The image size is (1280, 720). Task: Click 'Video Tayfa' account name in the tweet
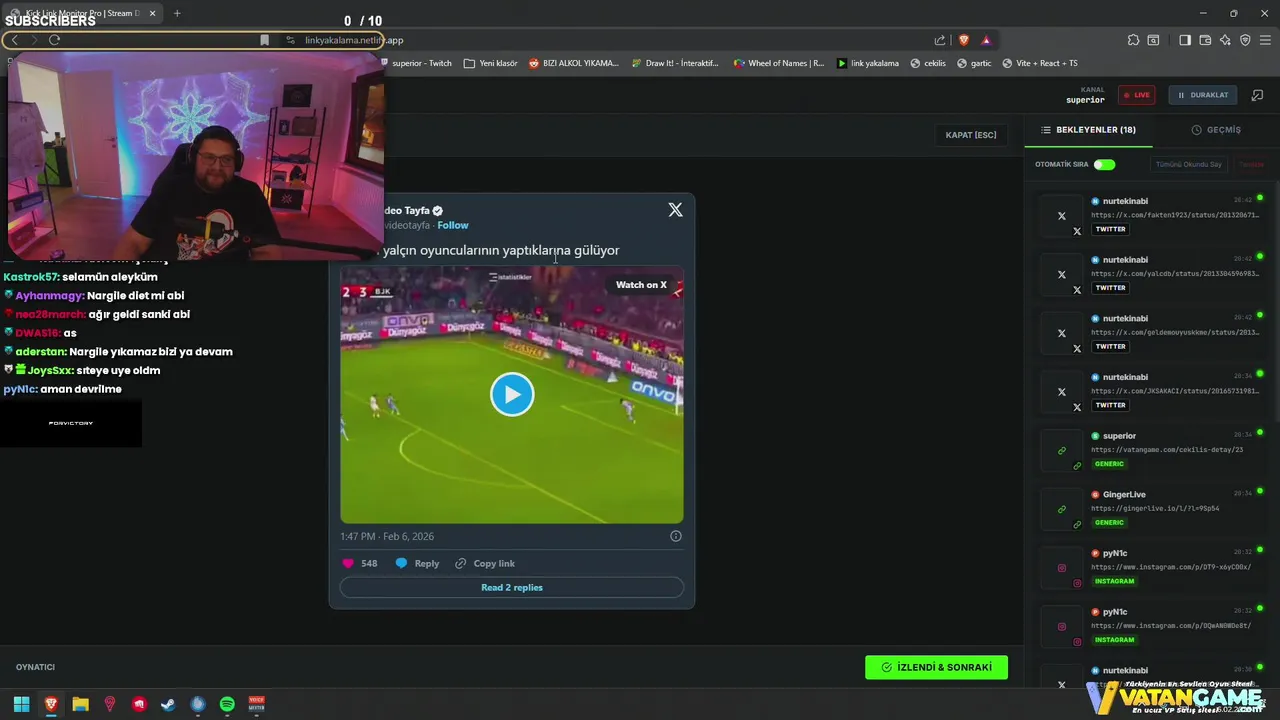[407, 210]
